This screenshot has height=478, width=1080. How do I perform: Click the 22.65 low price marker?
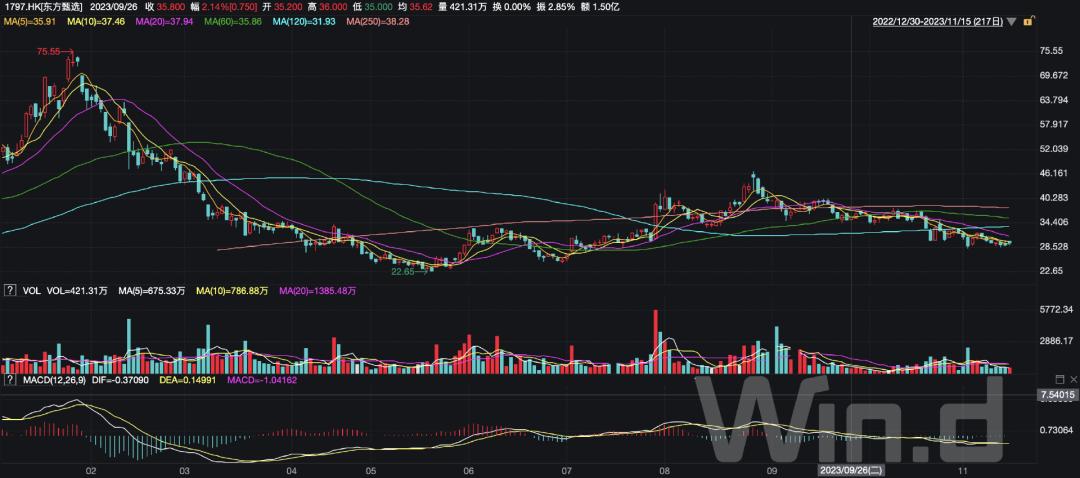coord(402,271)
